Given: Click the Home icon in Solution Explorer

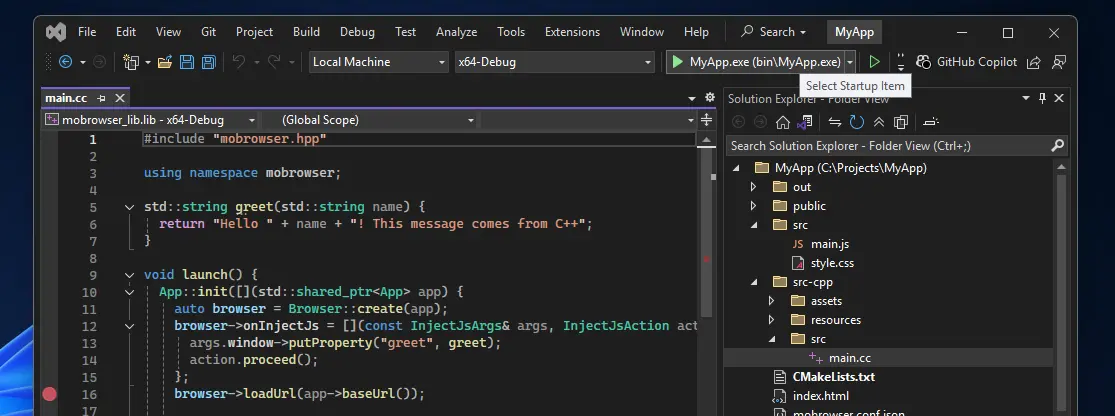Looking at the screenshot, I should [x=783, y=122].
